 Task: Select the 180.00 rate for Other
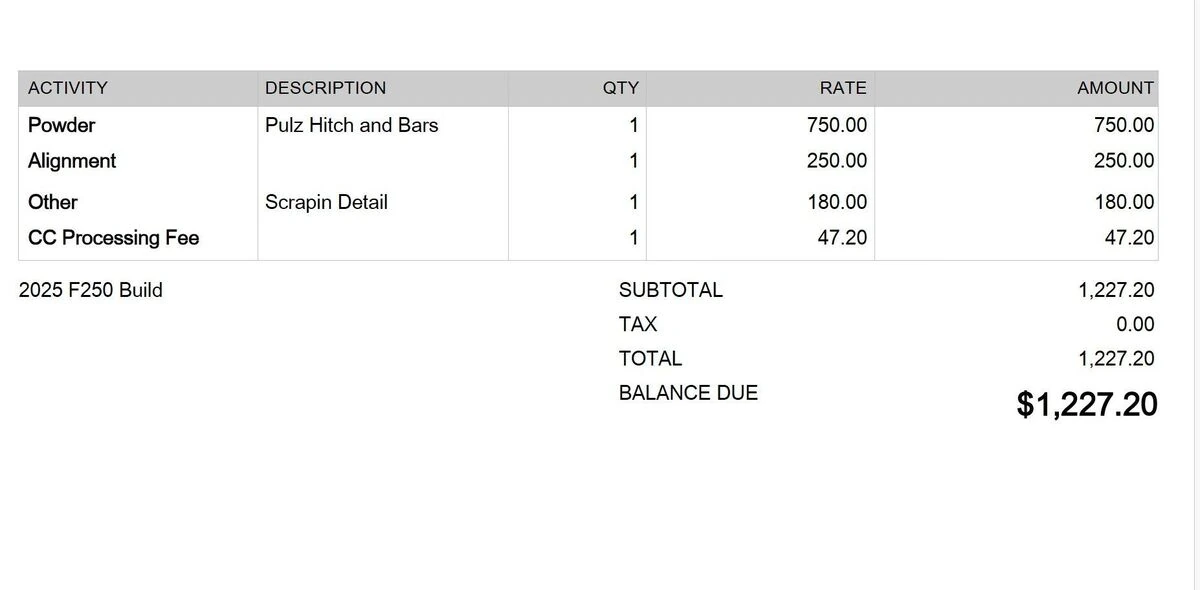837,202
